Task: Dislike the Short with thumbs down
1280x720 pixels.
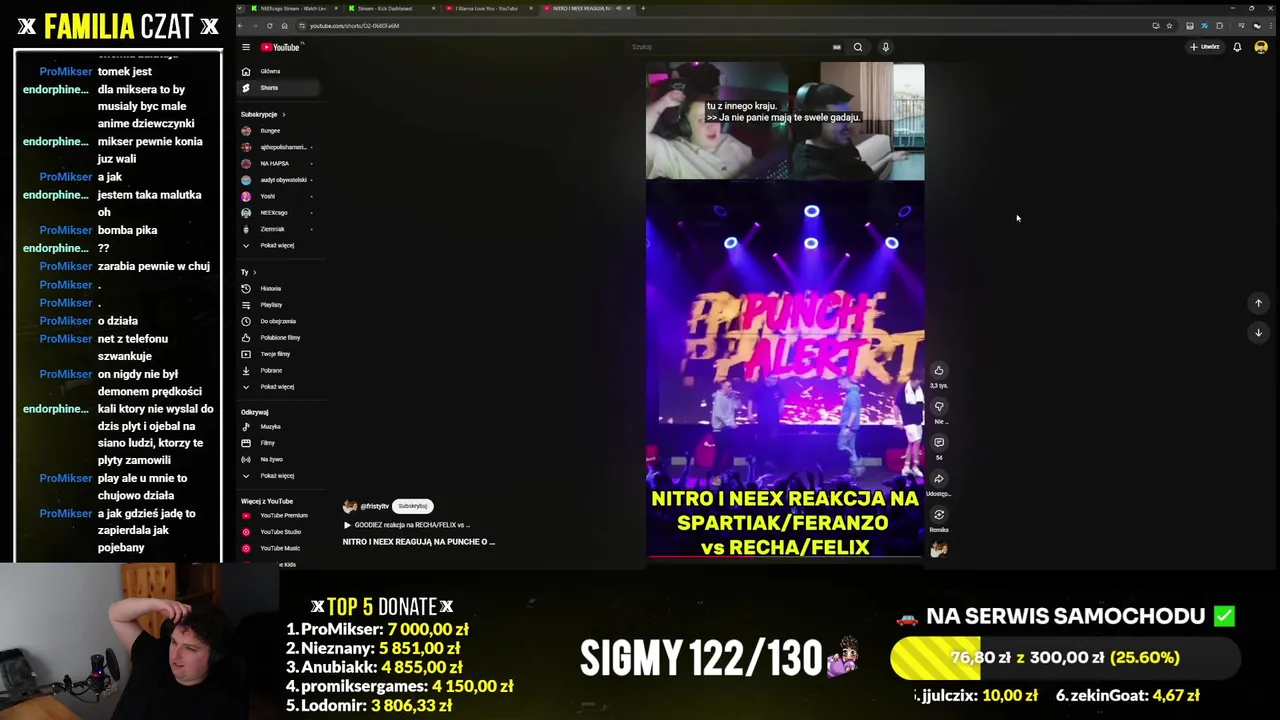Action: pyautogui.click(x=939, y=407)
